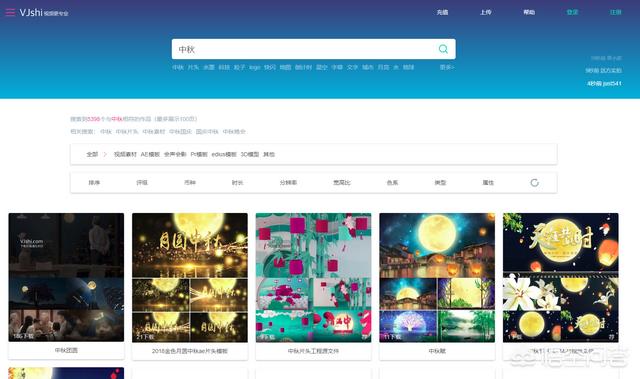Click the circular reset filters icon
The height and width of the screenshot is (379, 640).
click(x=534, y=182)
